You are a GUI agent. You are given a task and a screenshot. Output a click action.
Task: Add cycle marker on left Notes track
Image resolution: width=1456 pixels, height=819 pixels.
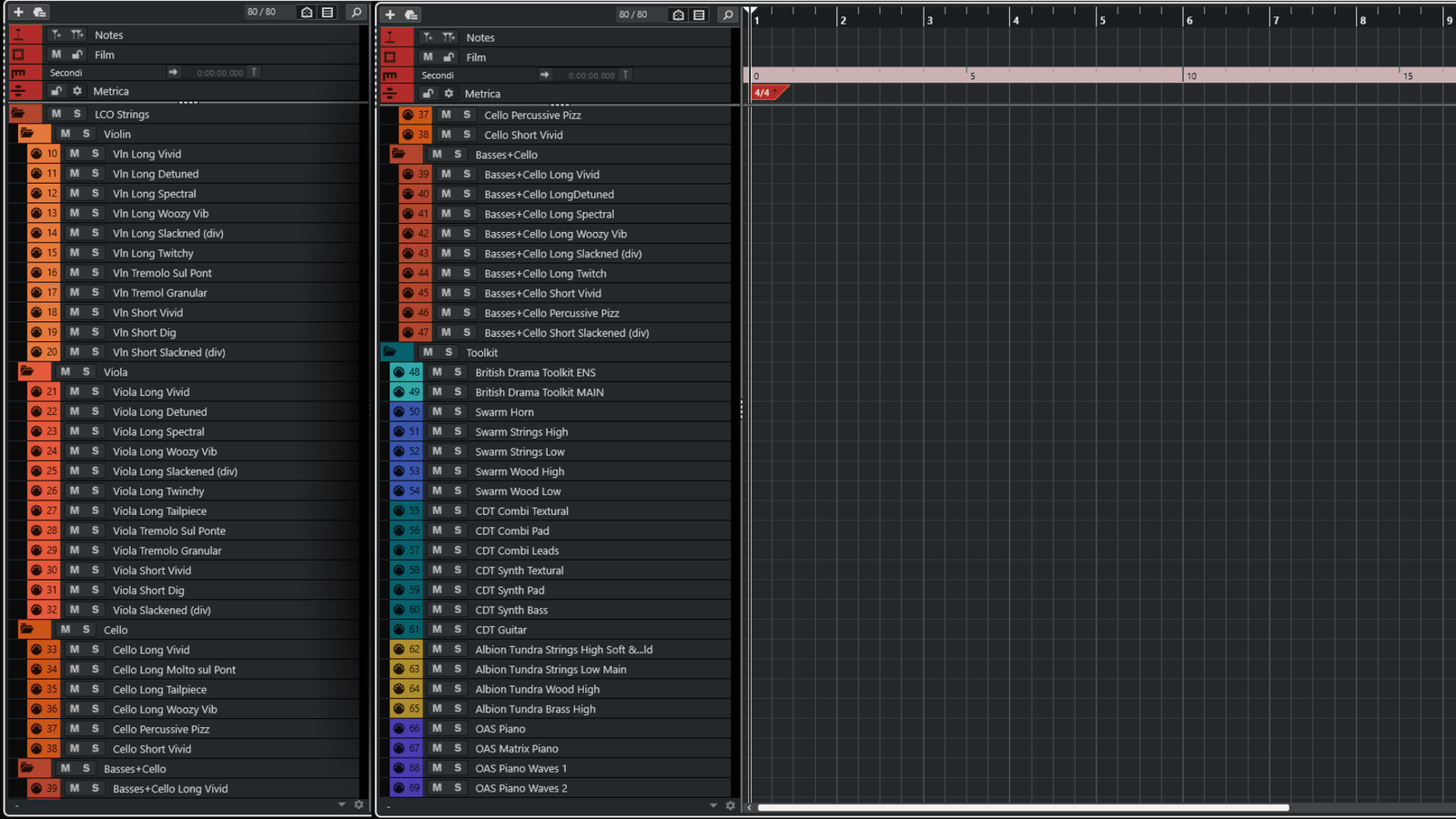[x=77, y=35]
